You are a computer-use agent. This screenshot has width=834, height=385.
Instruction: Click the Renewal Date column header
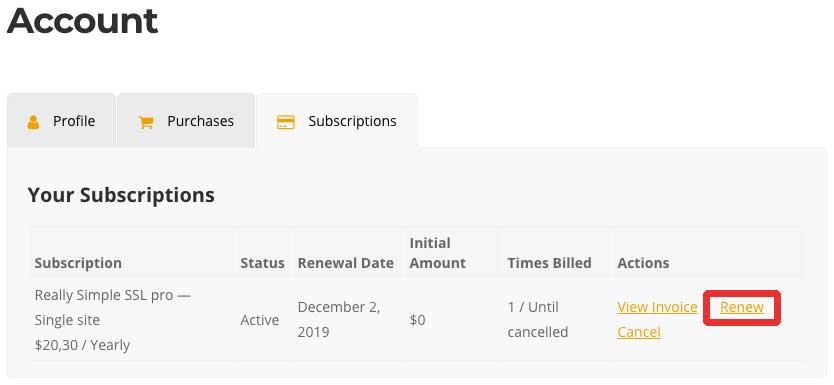346,263
